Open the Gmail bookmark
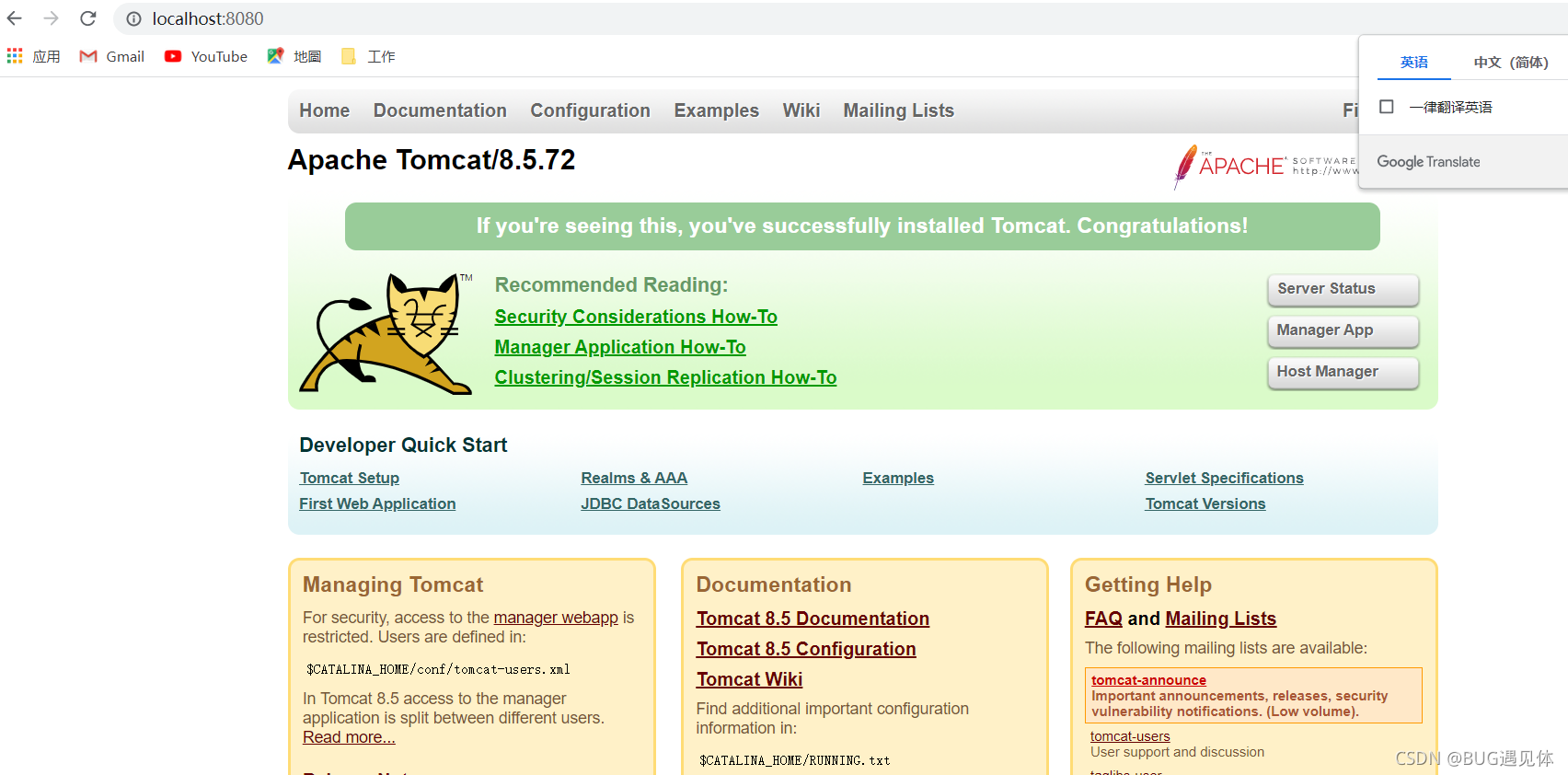 pyautogui.click(x=112, y=56)
